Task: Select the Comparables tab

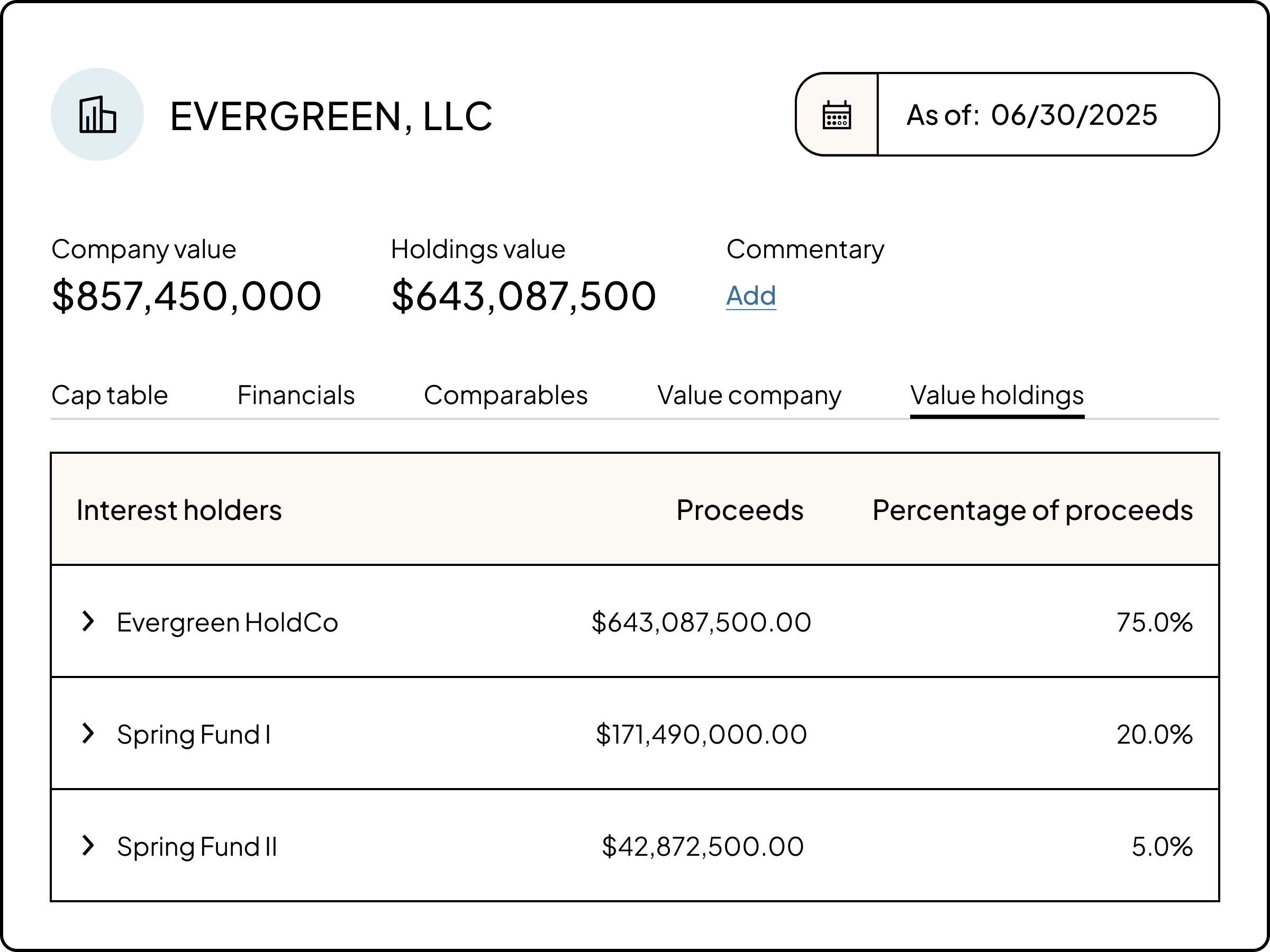Action: (x=506, y=394)
